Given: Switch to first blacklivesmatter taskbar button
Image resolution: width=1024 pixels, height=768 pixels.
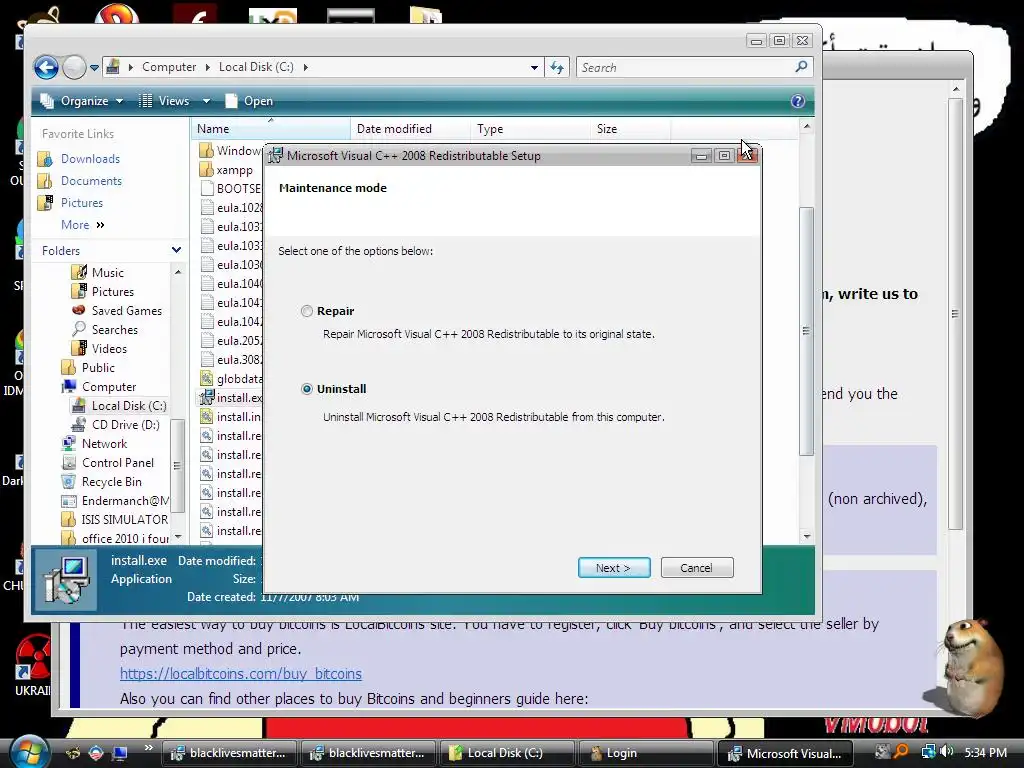Looking at the screenshot, I should 229,753.
